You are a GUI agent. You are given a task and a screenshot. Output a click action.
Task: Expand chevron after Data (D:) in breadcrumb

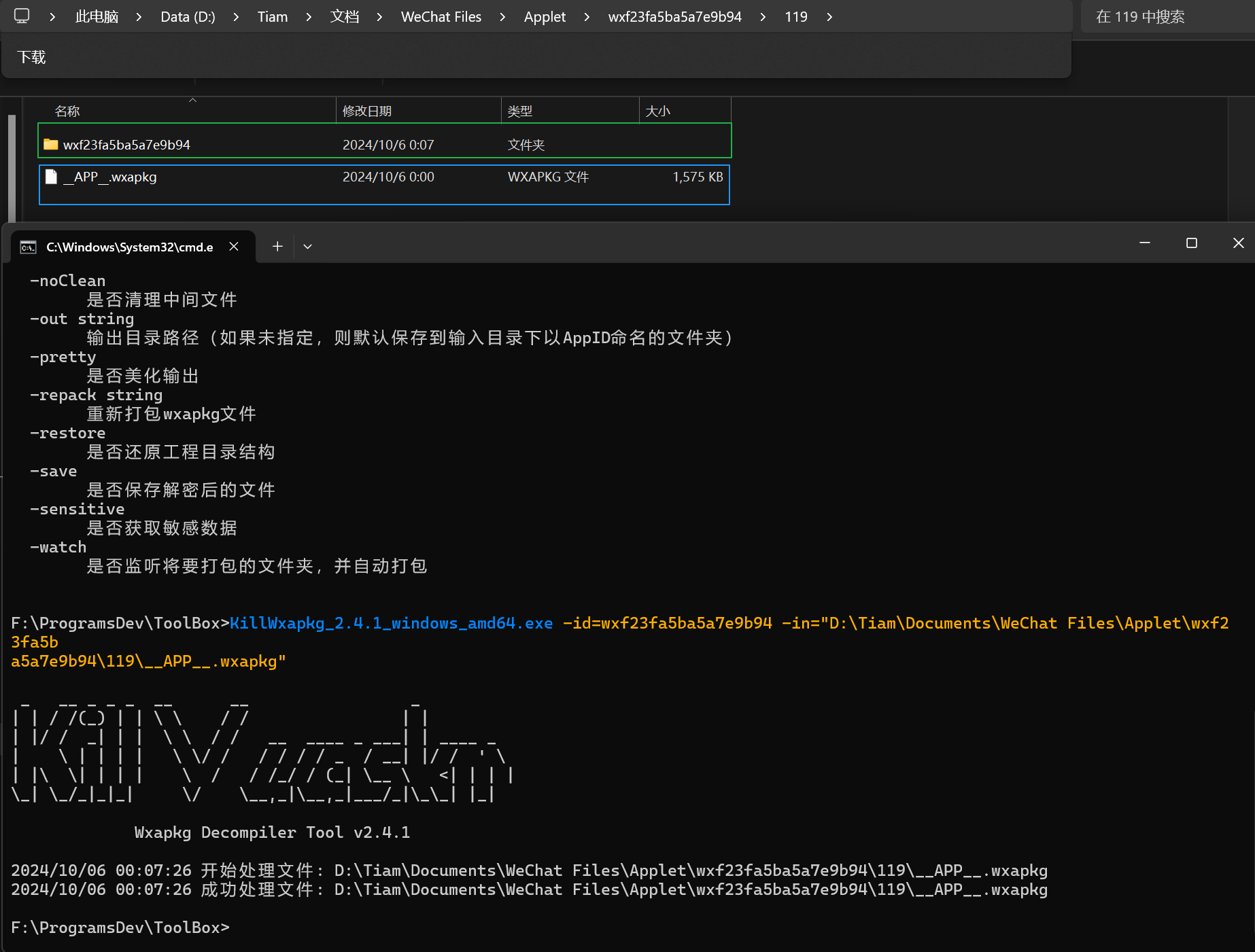(236, 17)
